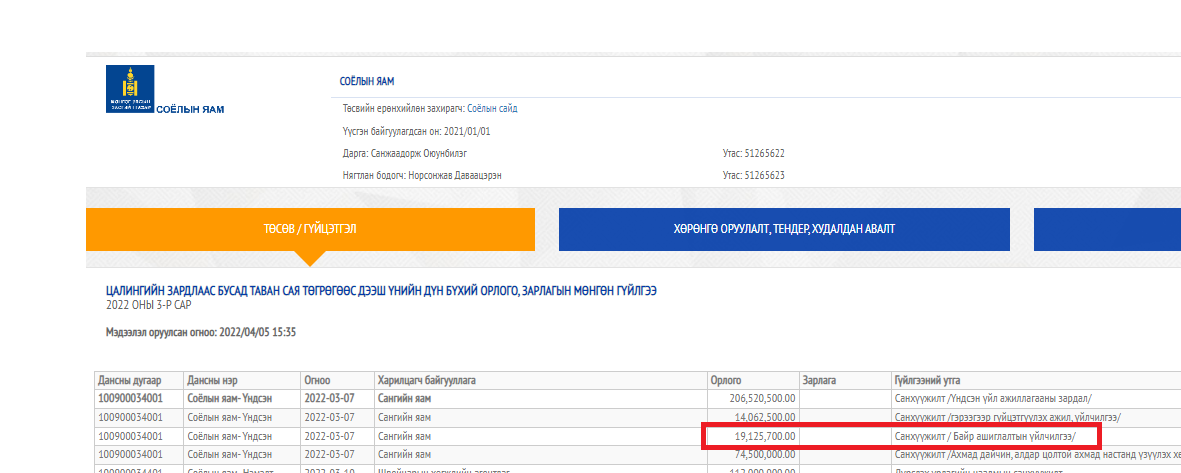Screen dimensions: 1181x473
Task: Click 'Санхүүжилт /Үндсэн үйл ажиллагааны зардал/' description
Action: (x=993, y=398)
